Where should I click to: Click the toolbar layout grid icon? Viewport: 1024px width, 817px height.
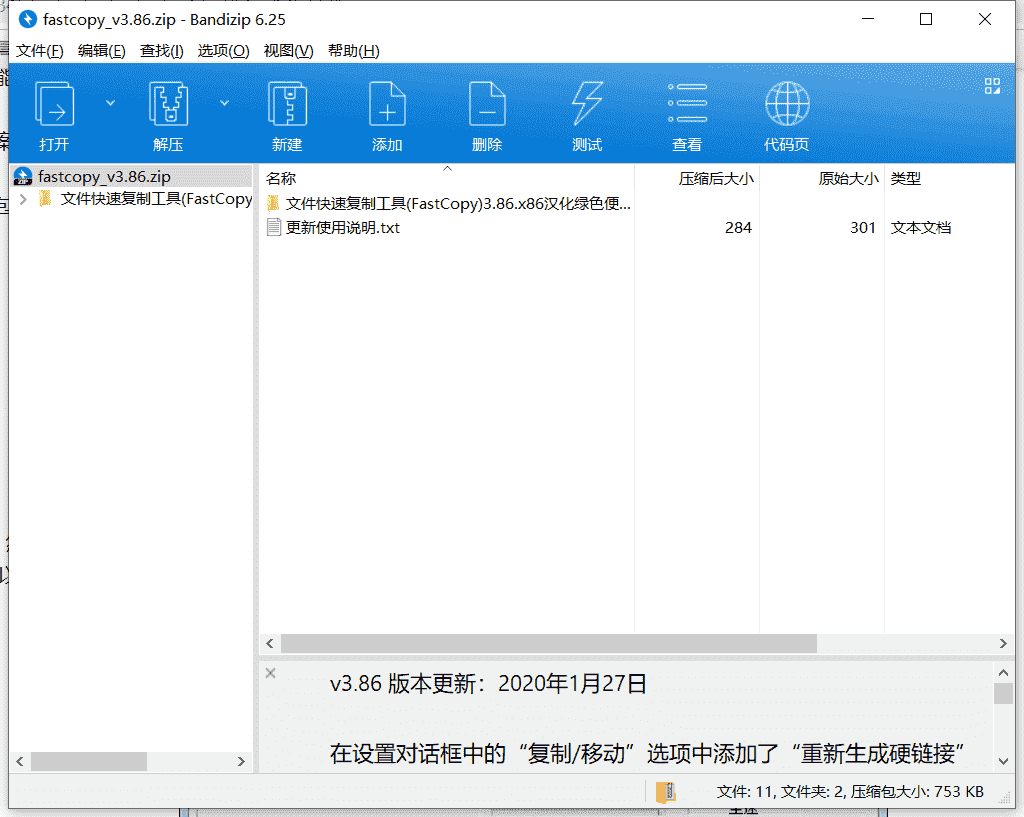coord(992,86)
